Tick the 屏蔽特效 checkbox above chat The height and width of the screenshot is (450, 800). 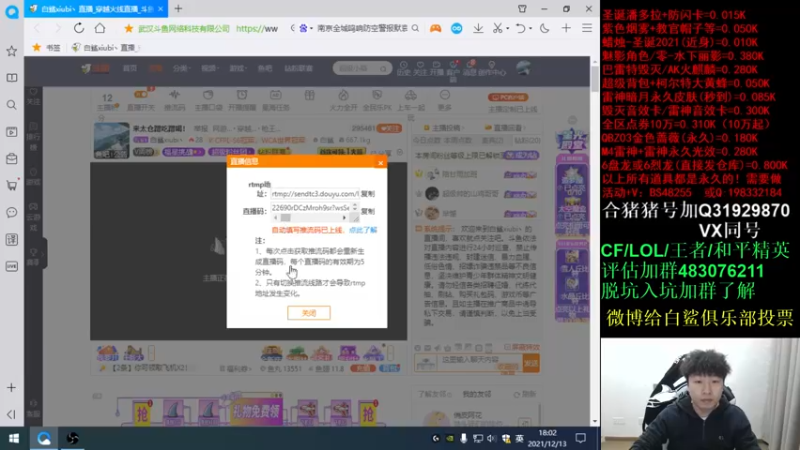507,347
